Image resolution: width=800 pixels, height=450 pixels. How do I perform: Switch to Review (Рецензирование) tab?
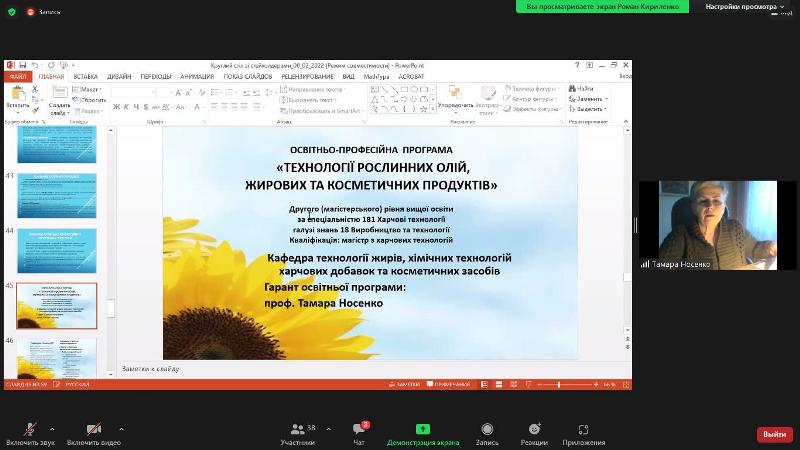coord(307,77)
